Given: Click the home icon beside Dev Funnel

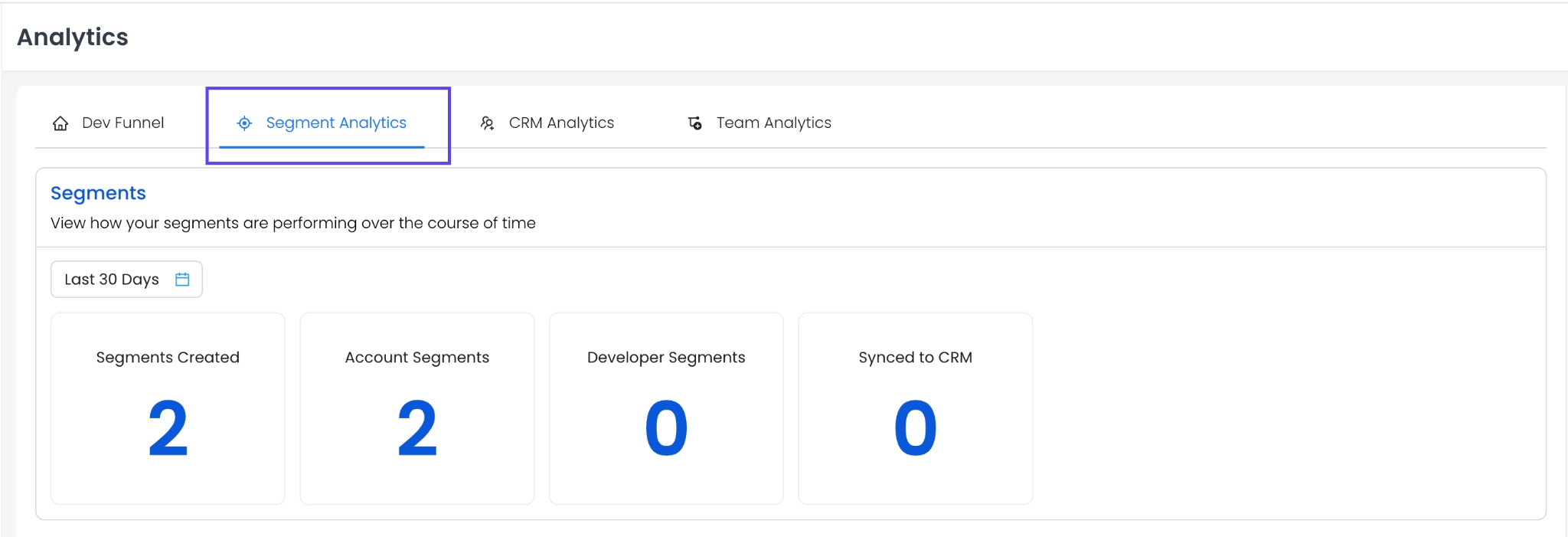Looking at the screenshot, I should click(x=60, y=123).
